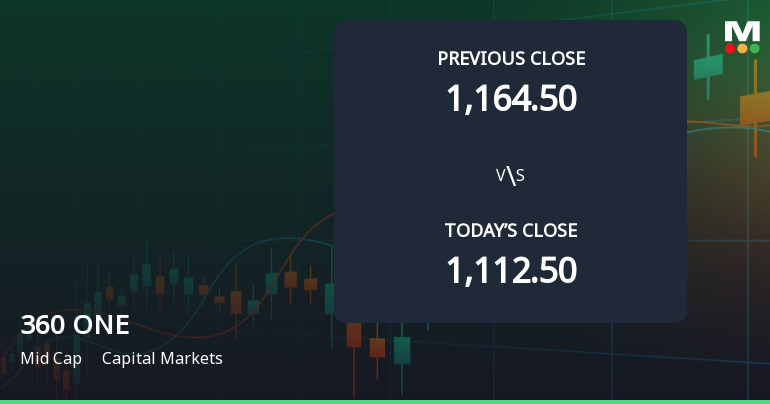This screenshot has width=770, height=404.
Task: Select the 1,164.50 previous close value
Action: [x=511, y=98]
